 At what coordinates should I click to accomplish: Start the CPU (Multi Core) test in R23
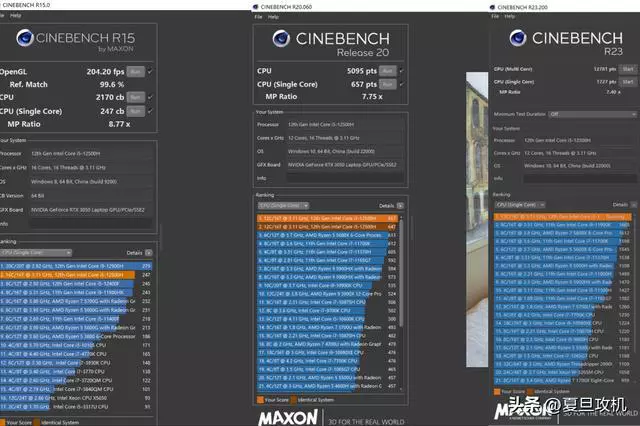pyautogui.click(x=628, y=68)
